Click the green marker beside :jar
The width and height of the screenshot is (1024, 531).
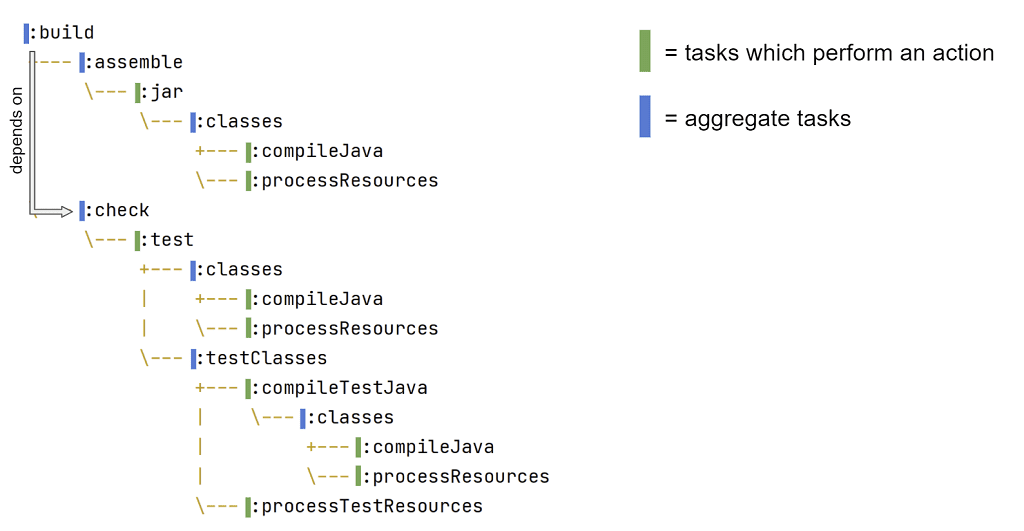(x=138, y=92)
